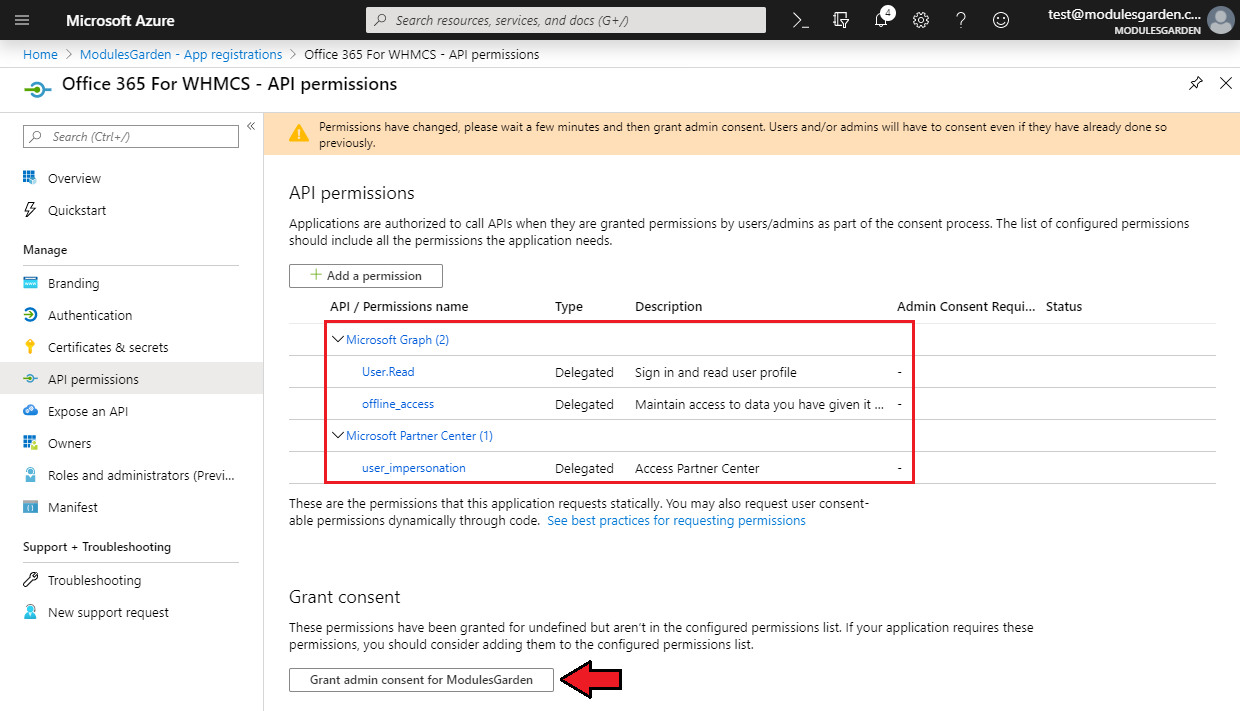Image resolution: width=1240 pixels, height=711 pixels.
Task: Click 'Access Partner Center' description
Action: click(697, 469)
